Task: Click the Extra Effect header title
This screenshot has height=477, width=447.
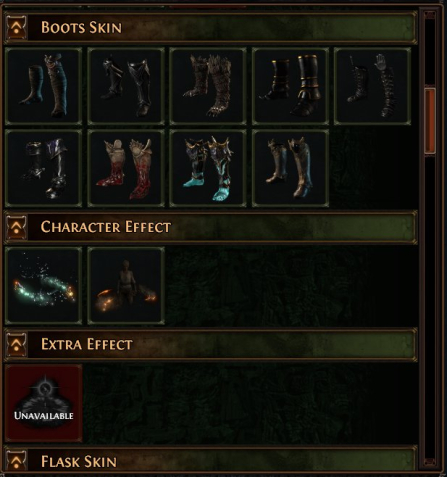Action: point(87,344)
